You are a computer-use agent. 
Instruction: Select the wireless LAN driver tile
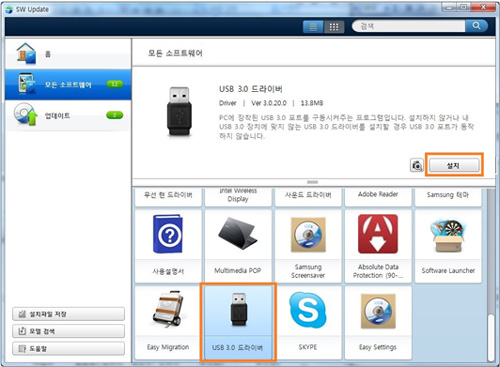click(168, 197)
